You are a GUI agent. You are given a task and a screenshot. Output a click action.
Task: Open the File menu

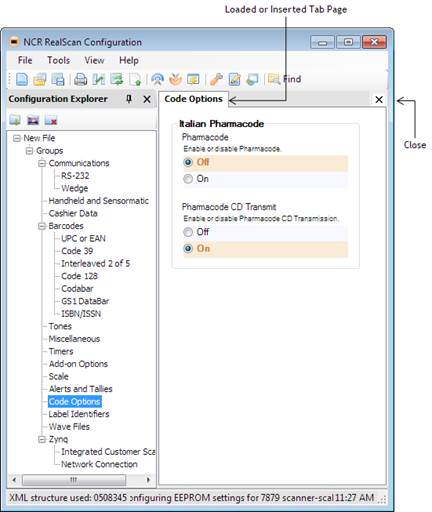tap(25, 60)
